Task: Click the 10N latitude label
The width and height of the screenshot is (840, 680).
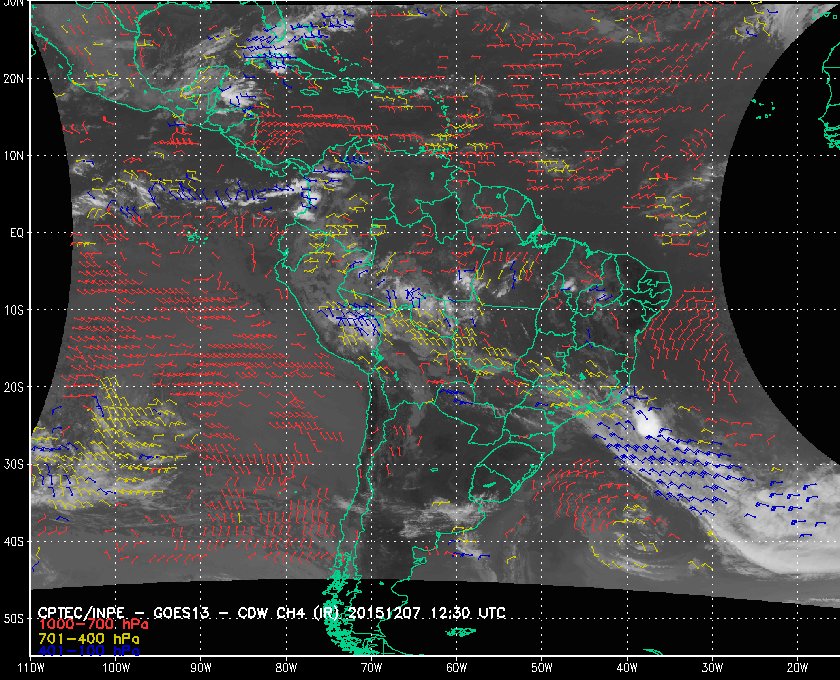Action: (13, 156)
